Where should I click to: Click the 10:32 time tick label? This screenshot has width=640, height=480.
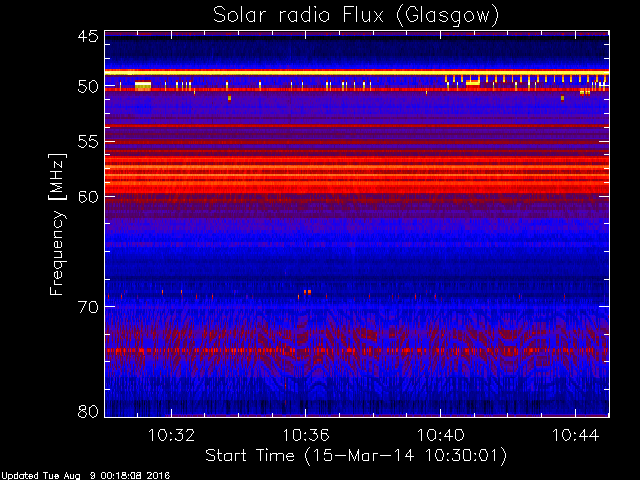(171, 435)
